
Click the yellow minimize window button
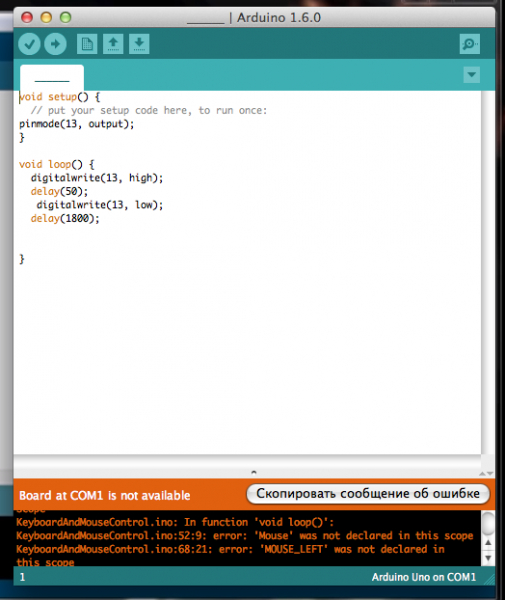click(46, 17)
